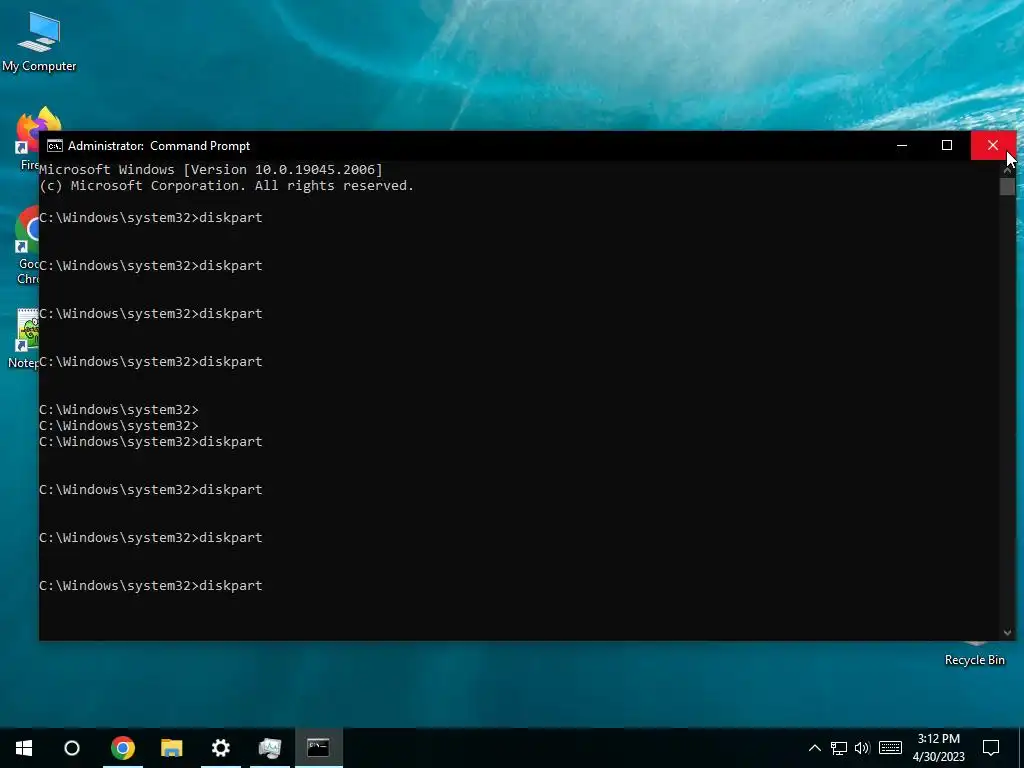Show hidden tray icons chevron
Screen dimensions: 1024x768
coord(814,748)
